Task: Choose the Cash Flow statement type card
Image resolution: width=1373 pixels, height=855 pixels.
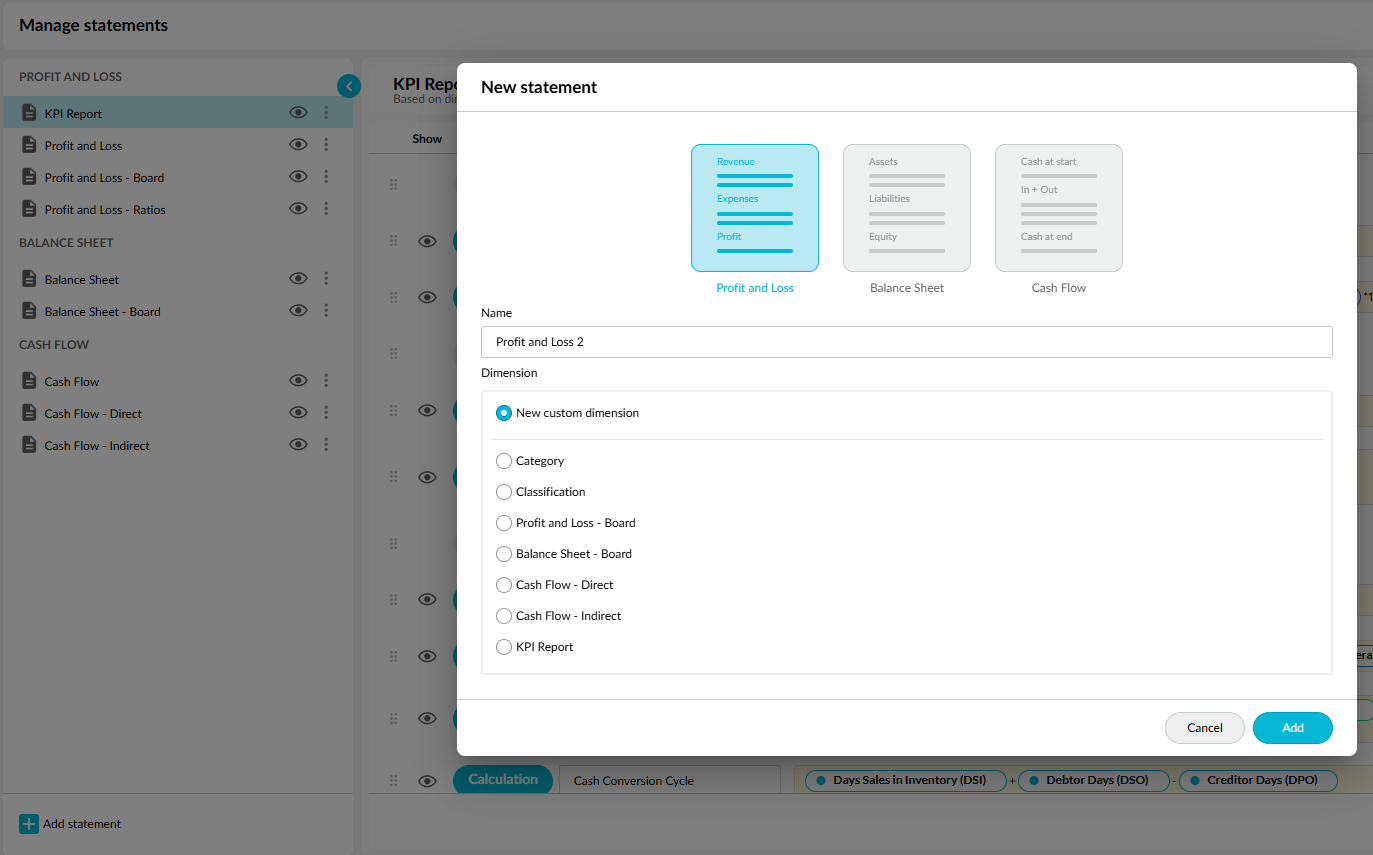Action: click(1058, 208)
